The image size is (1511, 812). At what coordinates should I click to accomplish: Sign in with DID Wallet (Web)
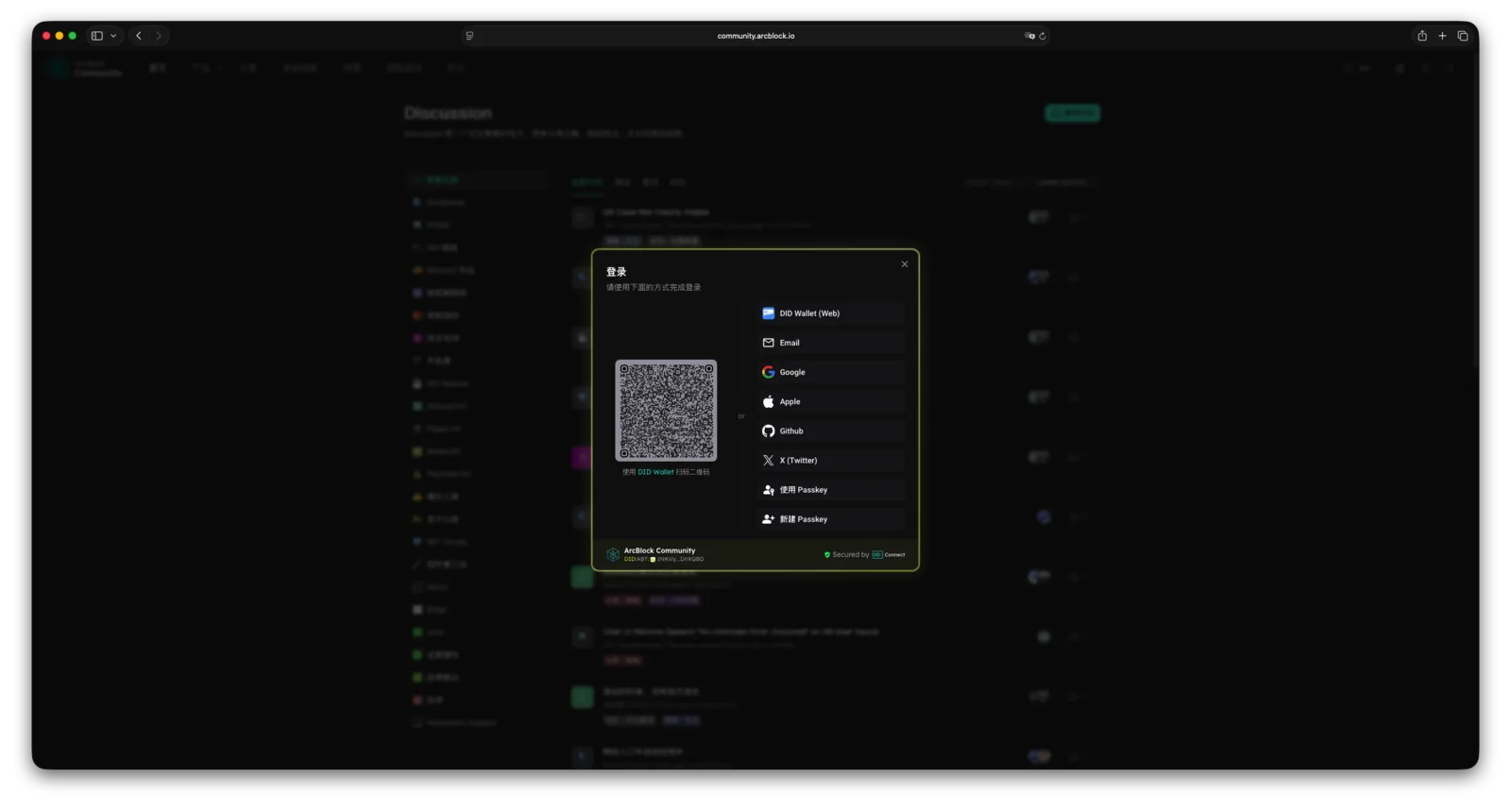click(x=831, y=313)
